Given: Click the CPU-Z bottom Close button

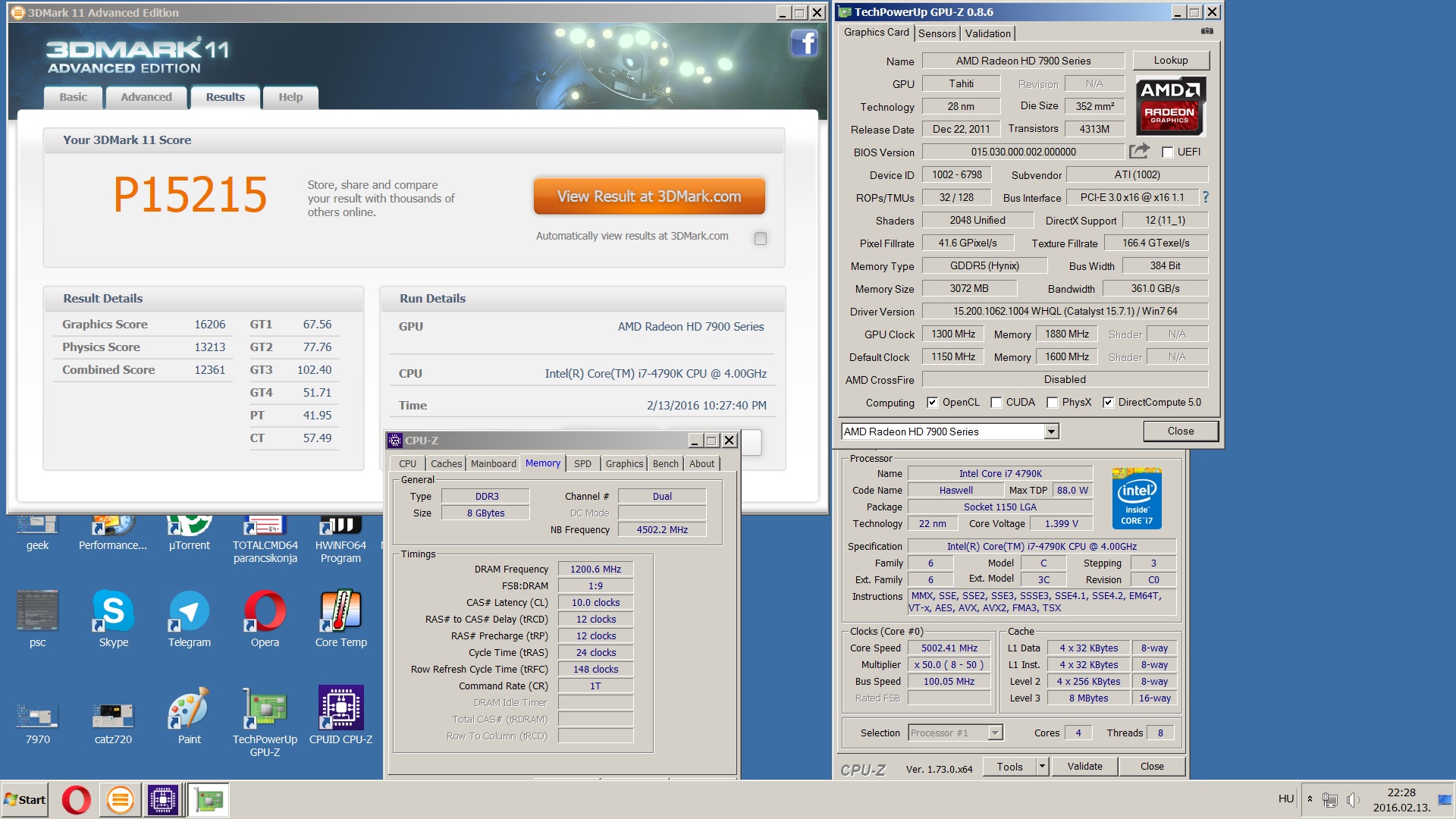Looking at the screenshot, I should (1152, 767).
